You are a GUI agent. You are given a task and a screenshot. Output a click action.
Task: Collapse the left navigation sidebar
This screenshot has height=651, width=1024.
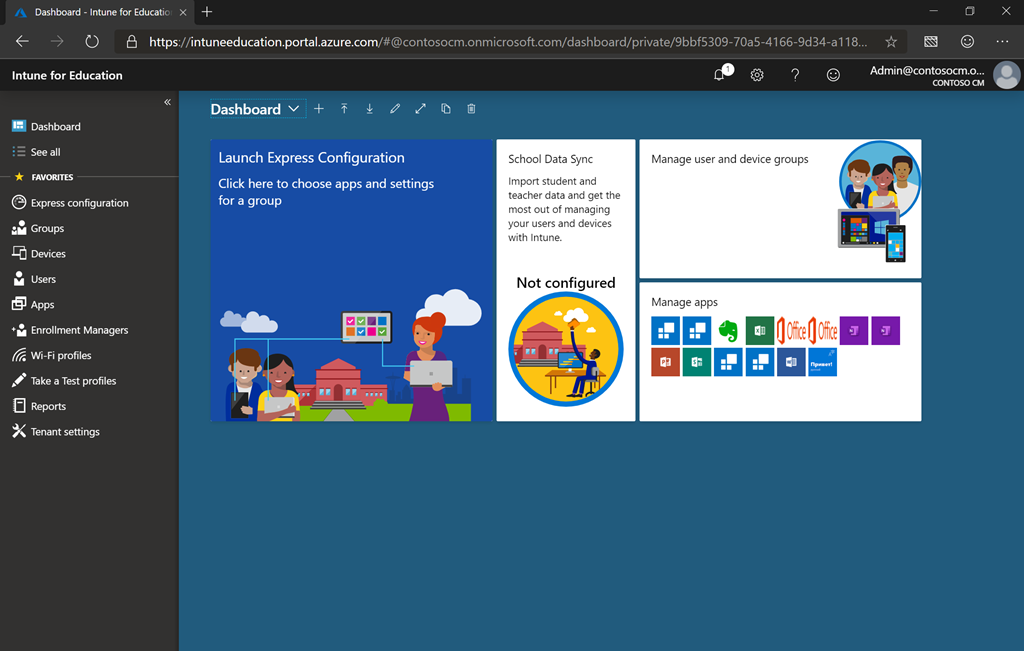(x=167, y=101)
